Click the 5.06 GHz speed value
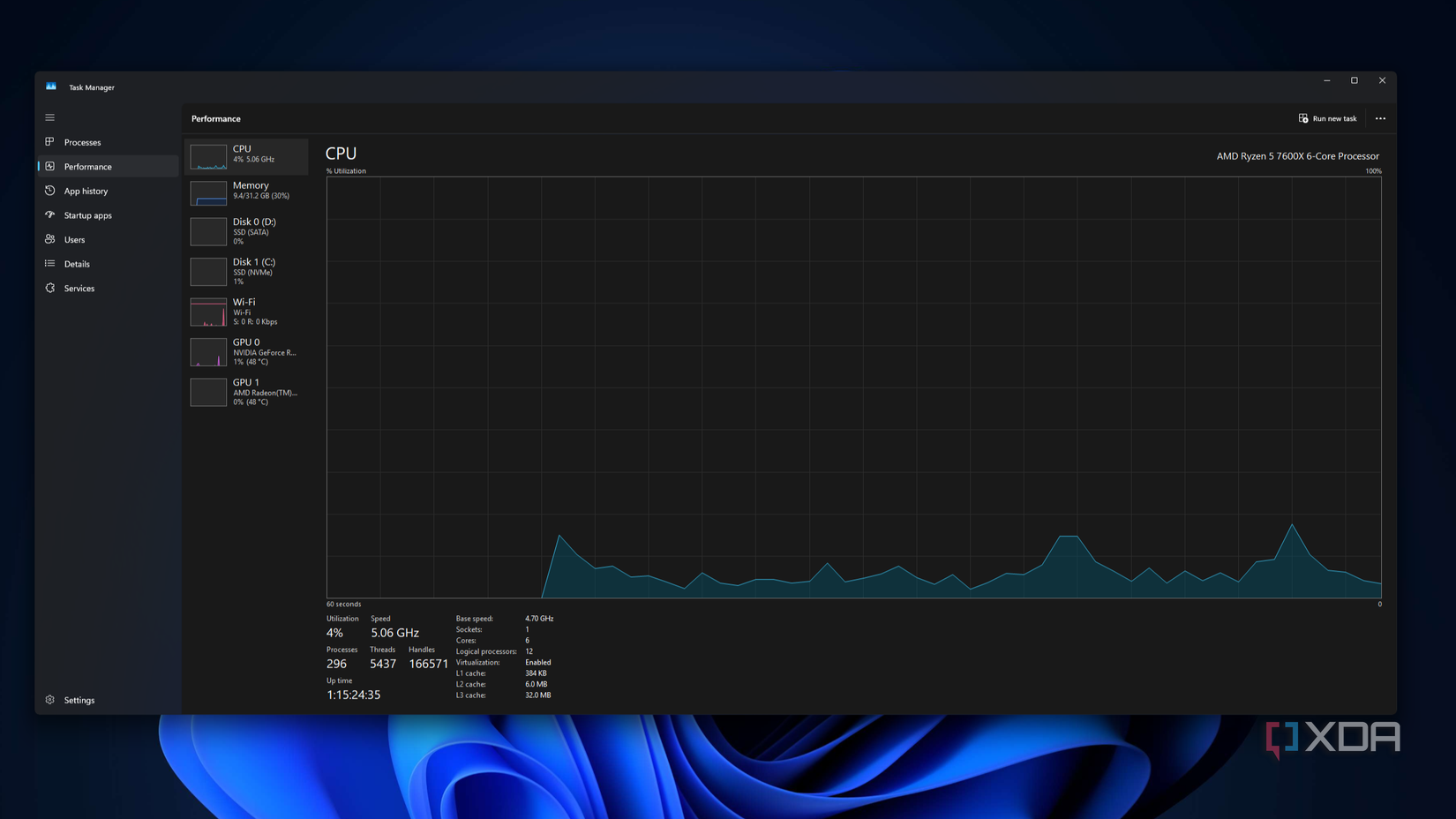This screenshot has height=819, width=1456. (394, 633)
